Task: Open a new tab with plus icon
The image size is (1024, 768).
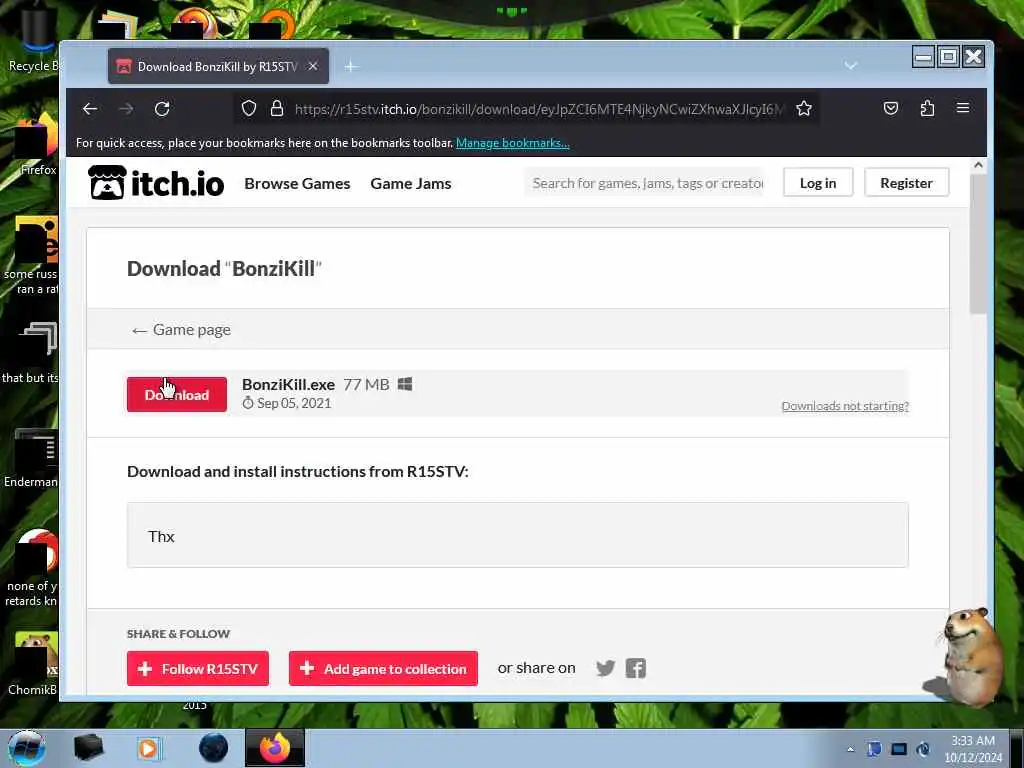Action: [351, 67]
